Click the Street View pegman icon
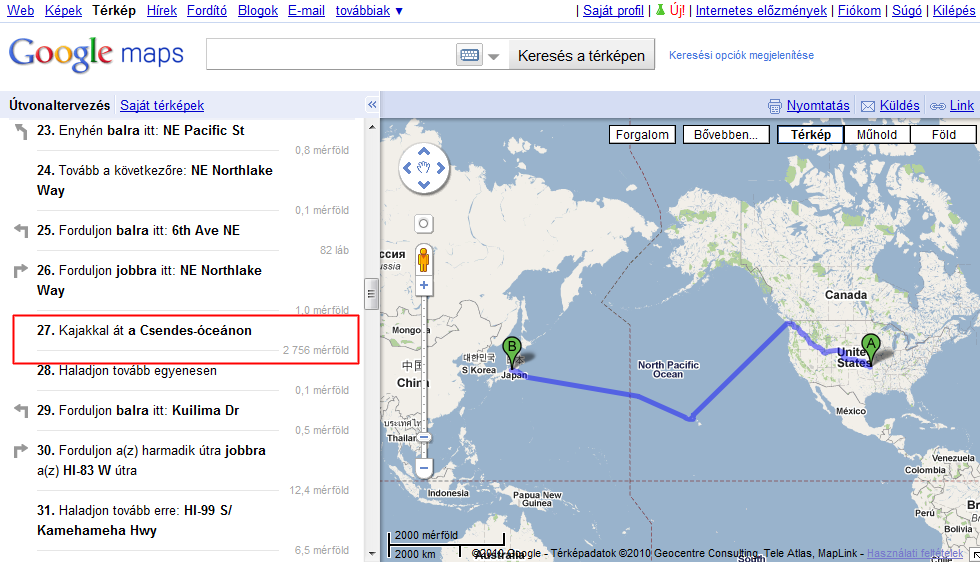This screenshot has height=562, width=980. [x=424, y=259]
